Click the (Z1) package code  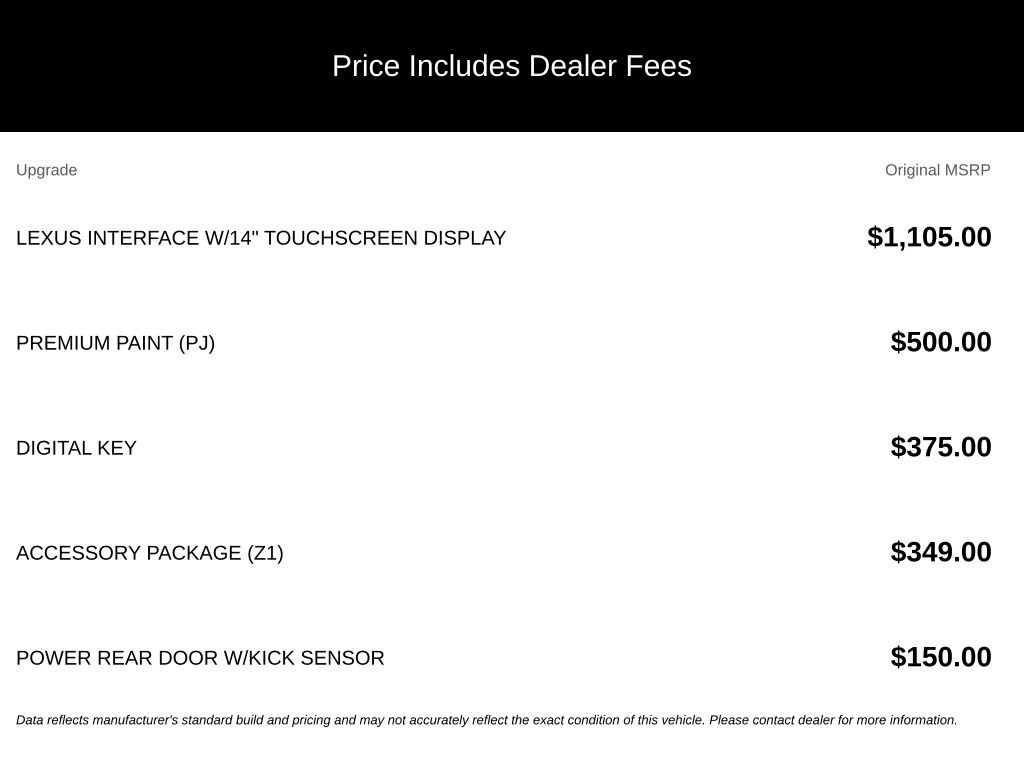click(x=265, y=554)
